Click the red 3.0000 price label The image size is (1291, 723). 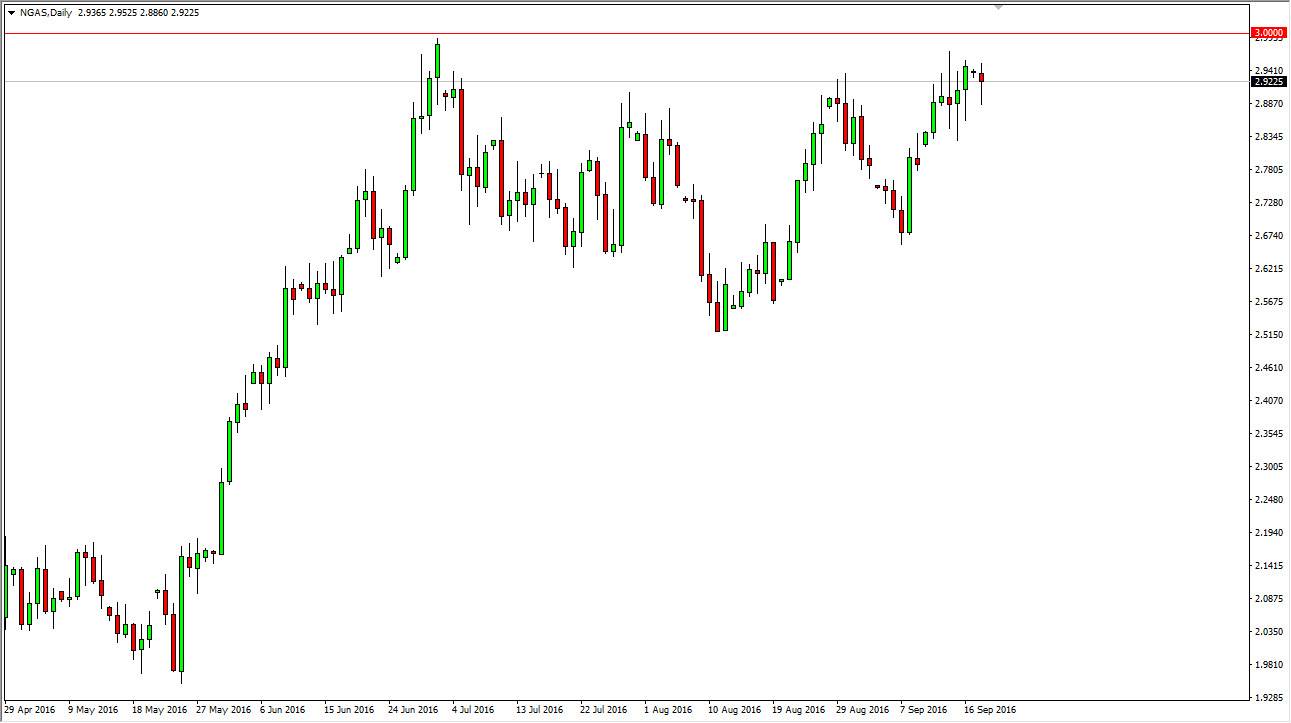pos(1269,33)
